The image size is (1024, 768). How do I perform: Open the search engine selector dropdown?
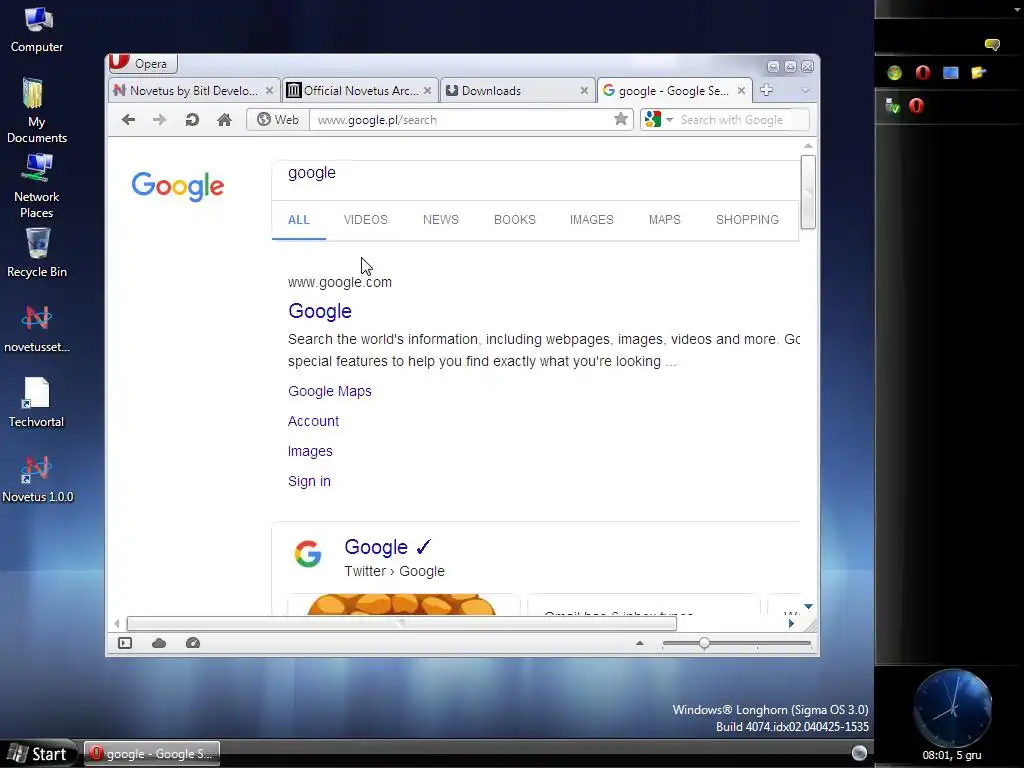pyautogui.click(x=658, y=120)
